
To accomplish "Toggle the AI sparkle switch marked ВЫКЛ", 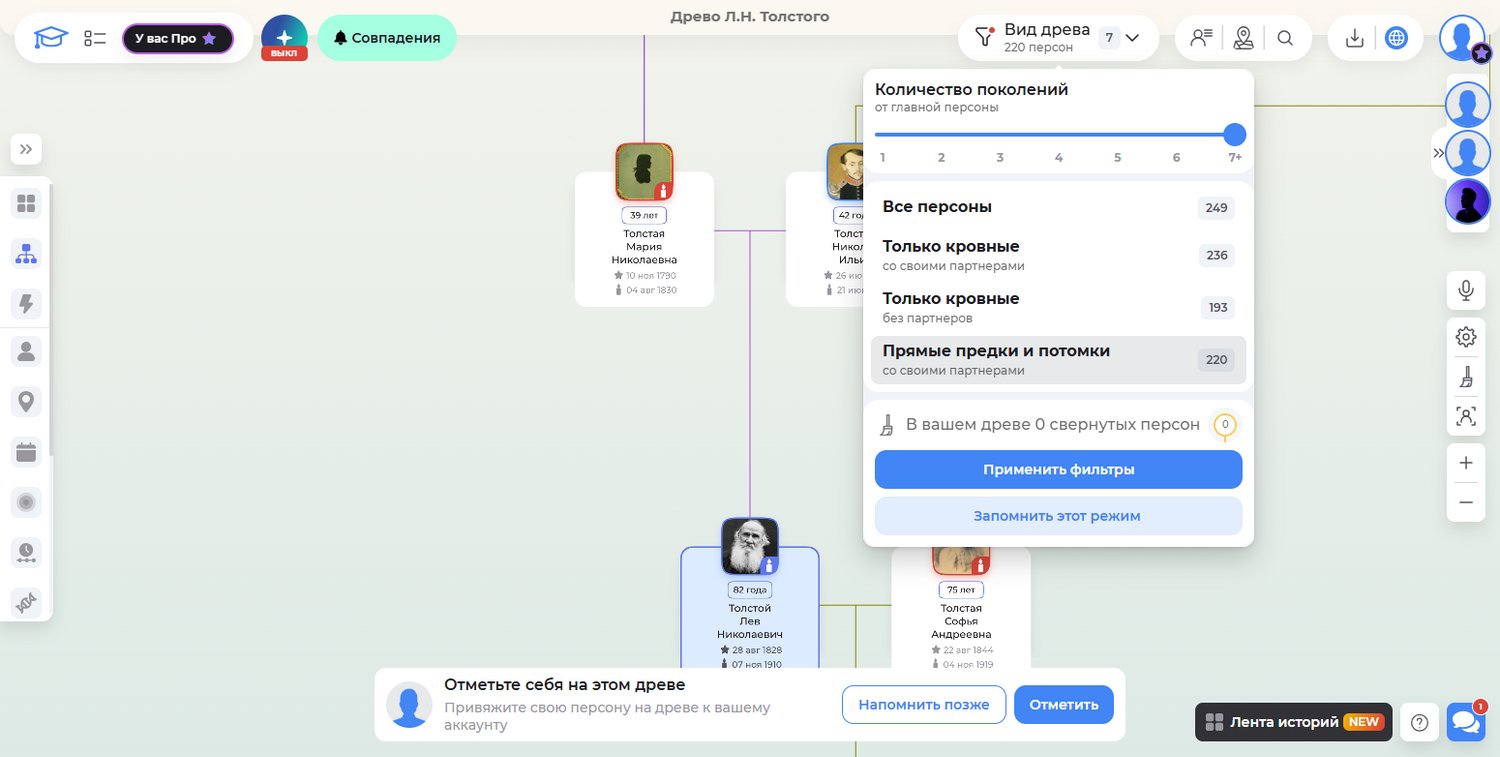I will (x=284, y=38).
